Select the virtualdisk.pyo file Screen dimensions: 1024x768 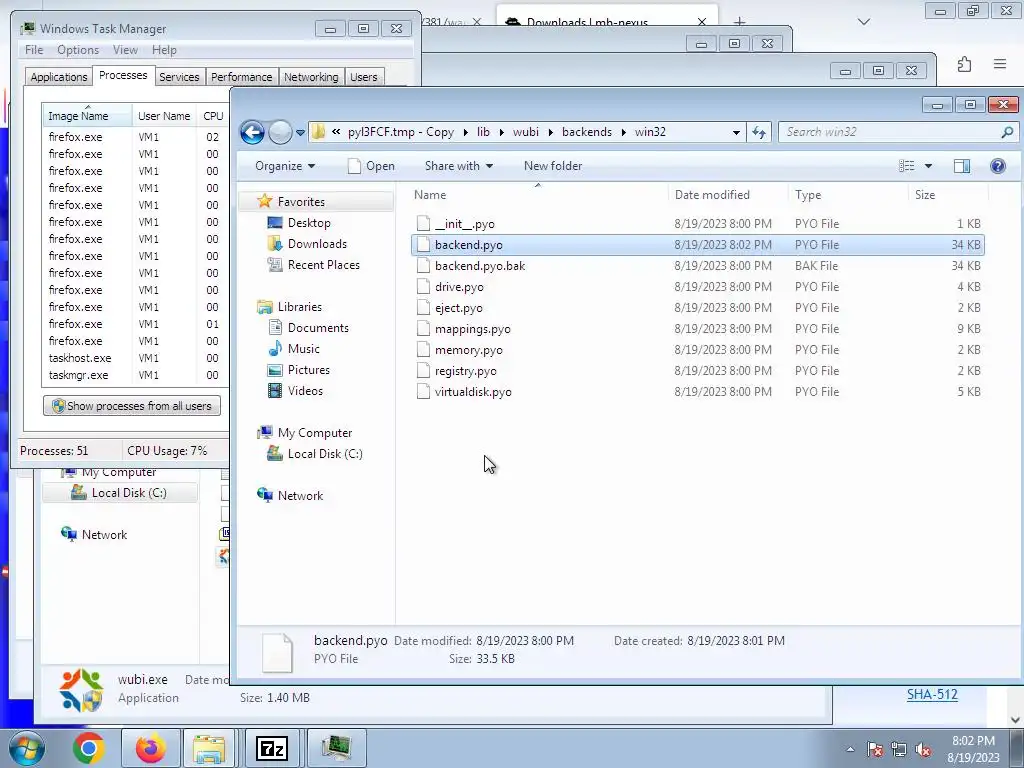point(697,392)
